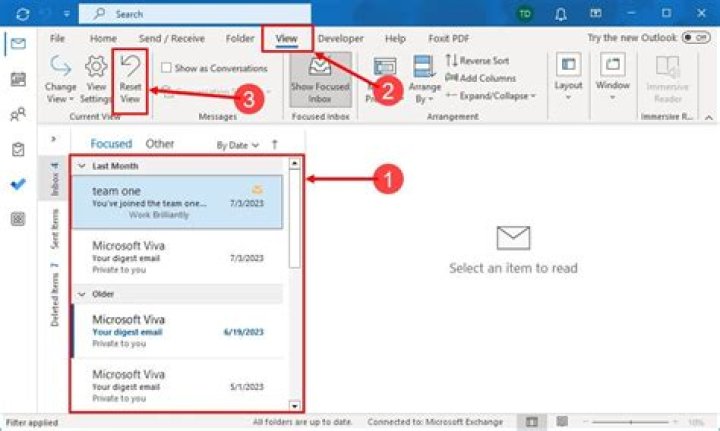Open Mail module in left sidebar

click(x=17, y=44)
